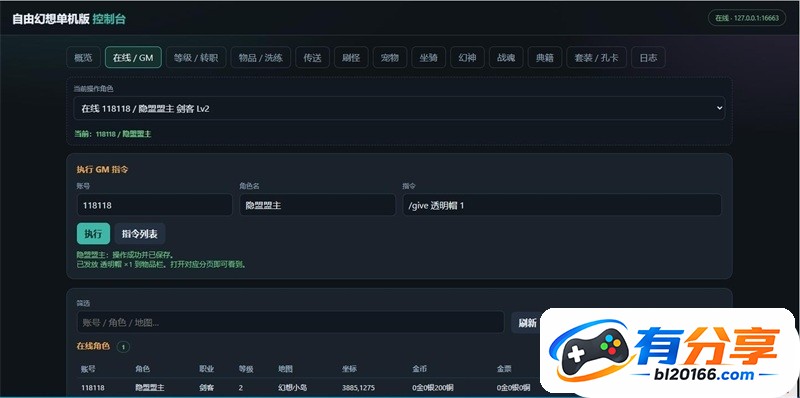The height and width of the screenshot is (398, 800).
Task: Switch to 等级 / 转职 tab
Action: (196, 58)
